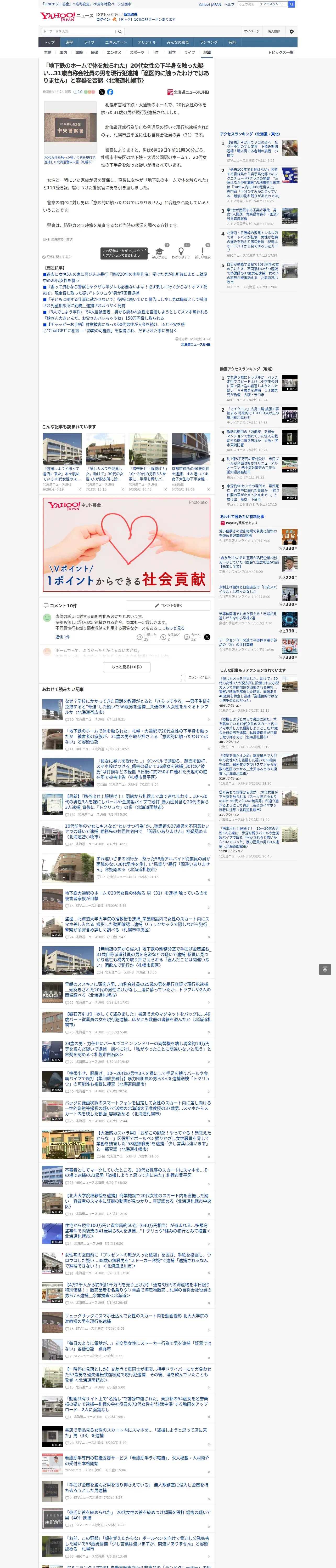Open the エンタメ category
Image resolution: width=336 pixels, height=1568 pixels.
tap(114, 52)
